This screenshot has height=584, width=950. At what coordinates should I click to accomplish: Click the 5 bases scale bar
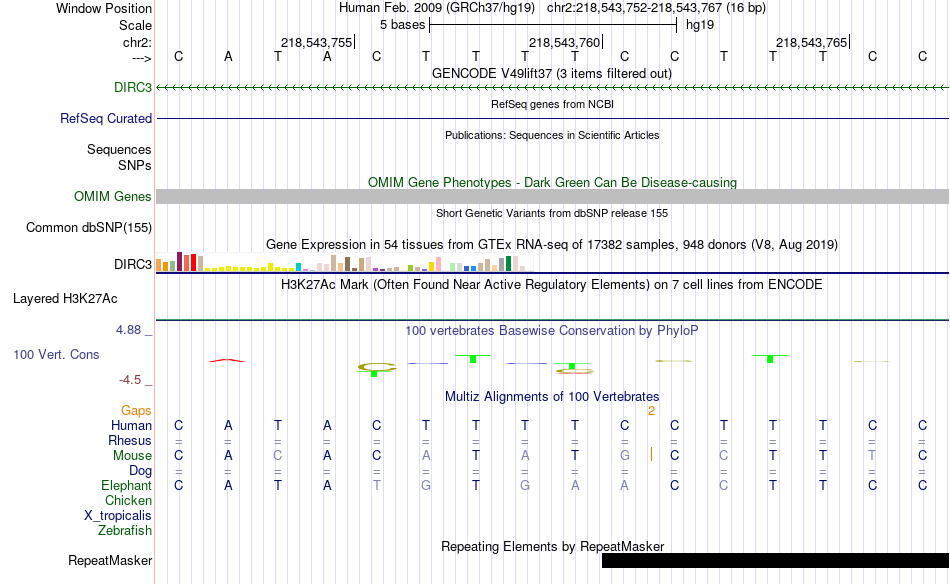coord(553,25)
